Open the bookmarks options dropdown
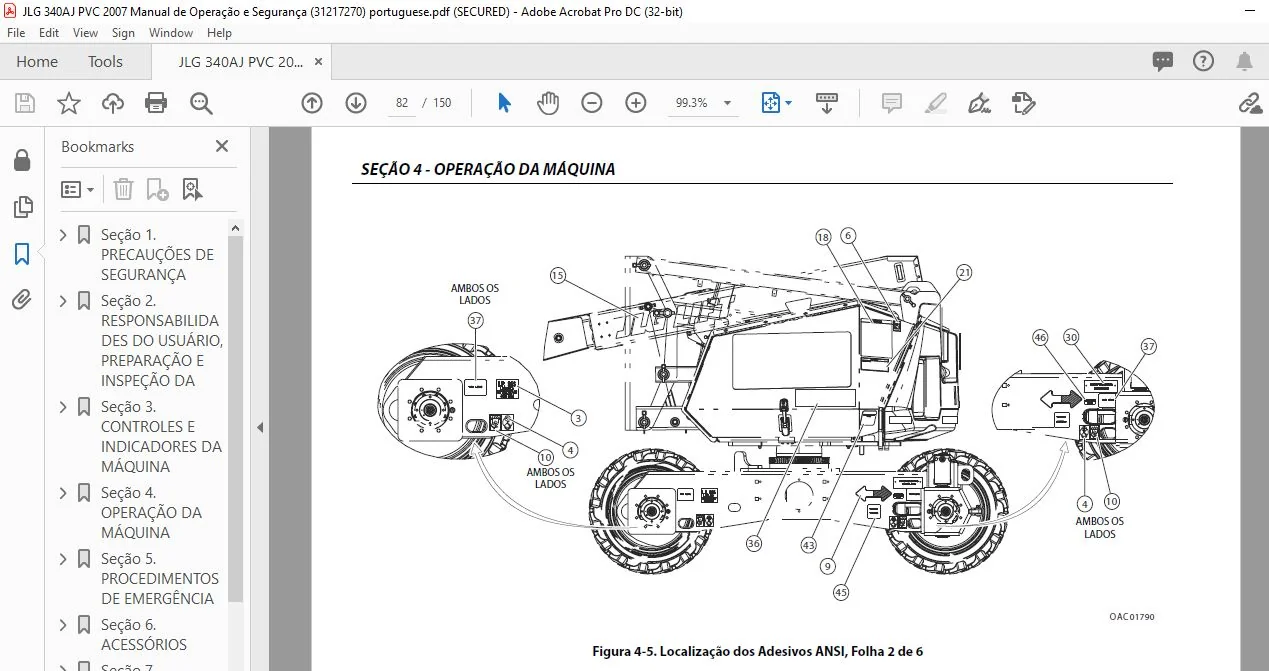The image size is (1269, 671). pos(78,189)
